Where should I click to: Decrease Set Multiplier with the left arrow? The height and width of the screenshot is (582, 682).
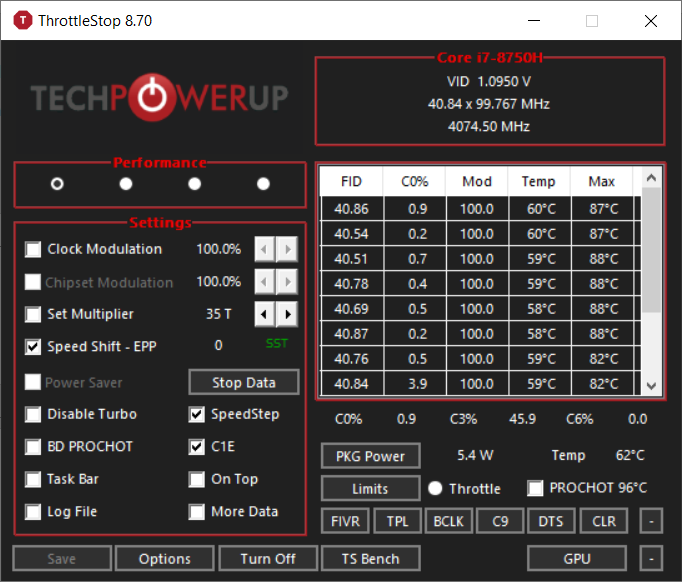(264, 314)
